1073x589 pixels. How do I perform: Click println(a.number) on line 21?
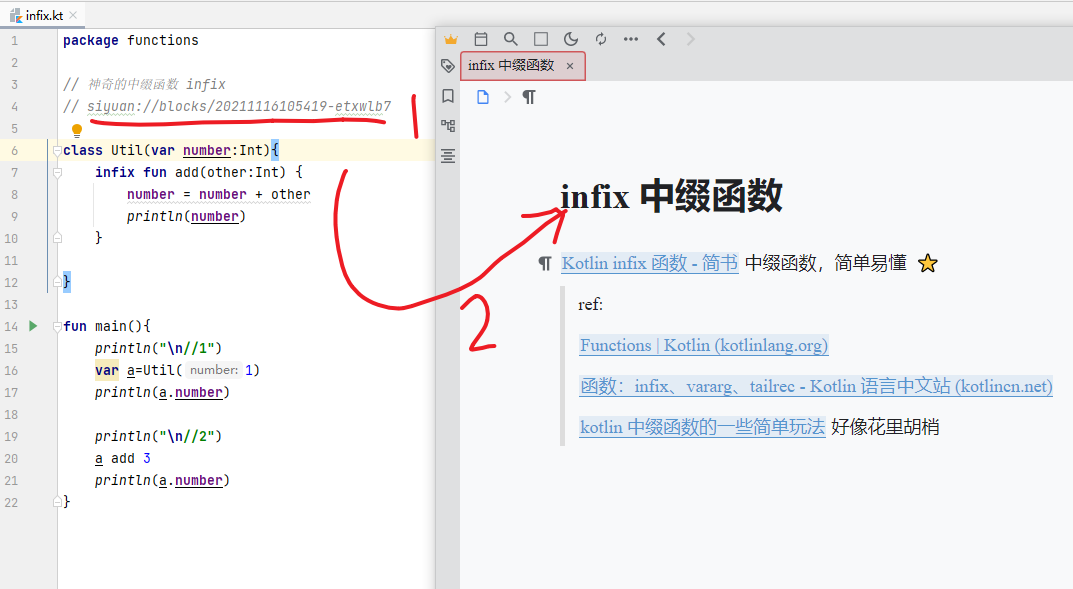pos(162,481)
